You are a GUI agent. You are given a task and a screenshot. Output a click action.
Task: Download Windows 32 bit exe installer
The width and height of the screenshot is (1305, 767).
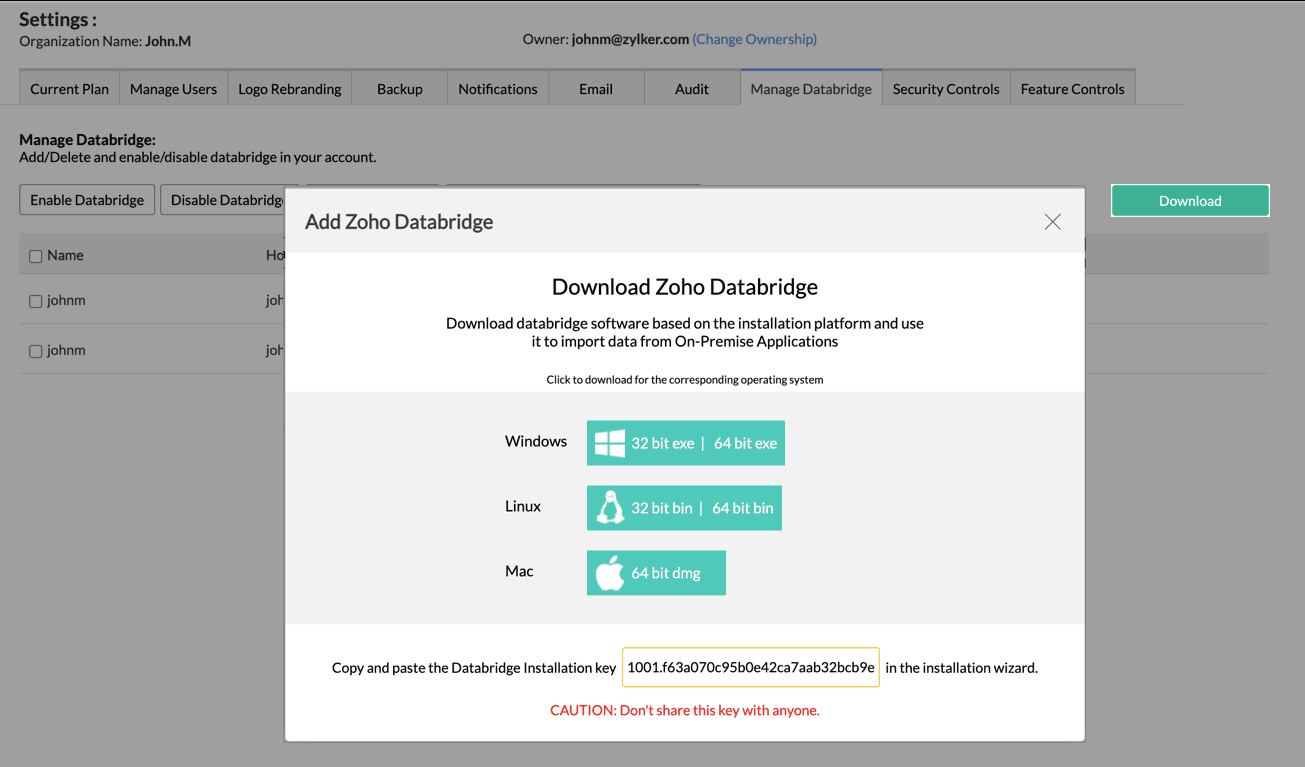(x=662, y=443)
